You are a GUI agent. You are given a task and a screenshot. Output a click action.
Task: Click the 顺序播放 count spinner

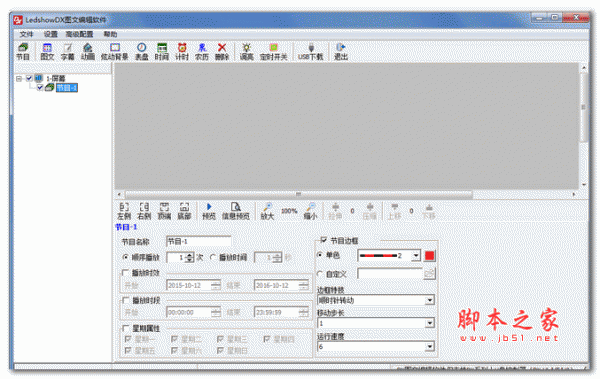point(189,258)
